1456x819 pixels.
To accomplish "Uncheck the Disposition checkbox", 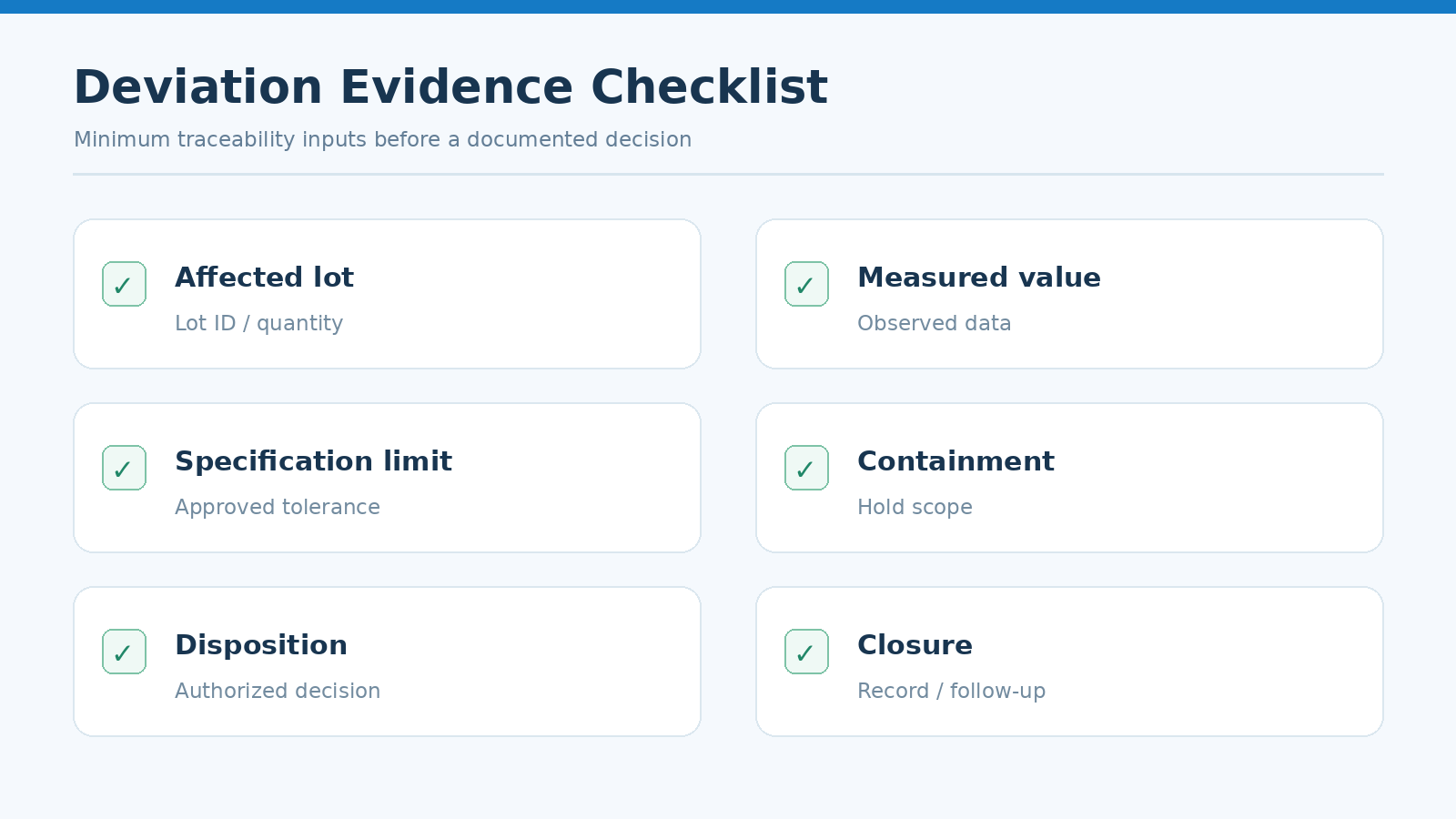I will tap(124, 652).
